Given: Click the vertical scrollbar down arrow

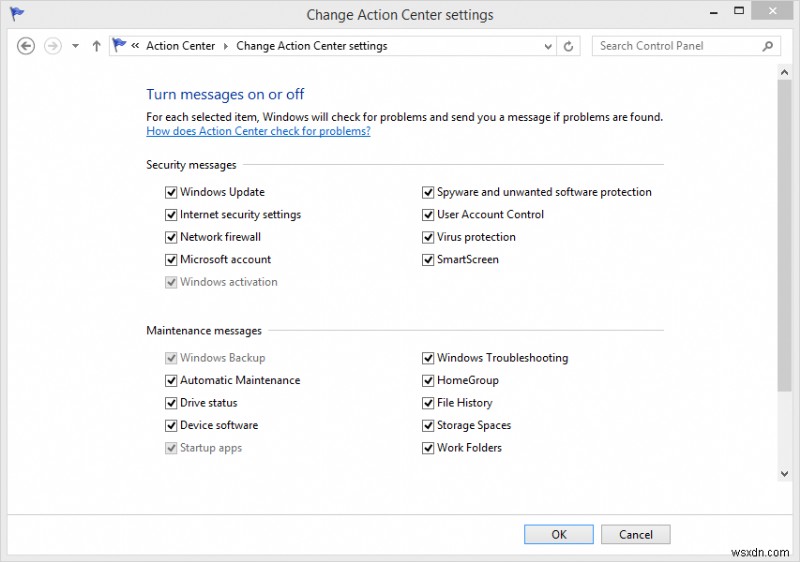Looking at the screenshot, I should (784, 474).
